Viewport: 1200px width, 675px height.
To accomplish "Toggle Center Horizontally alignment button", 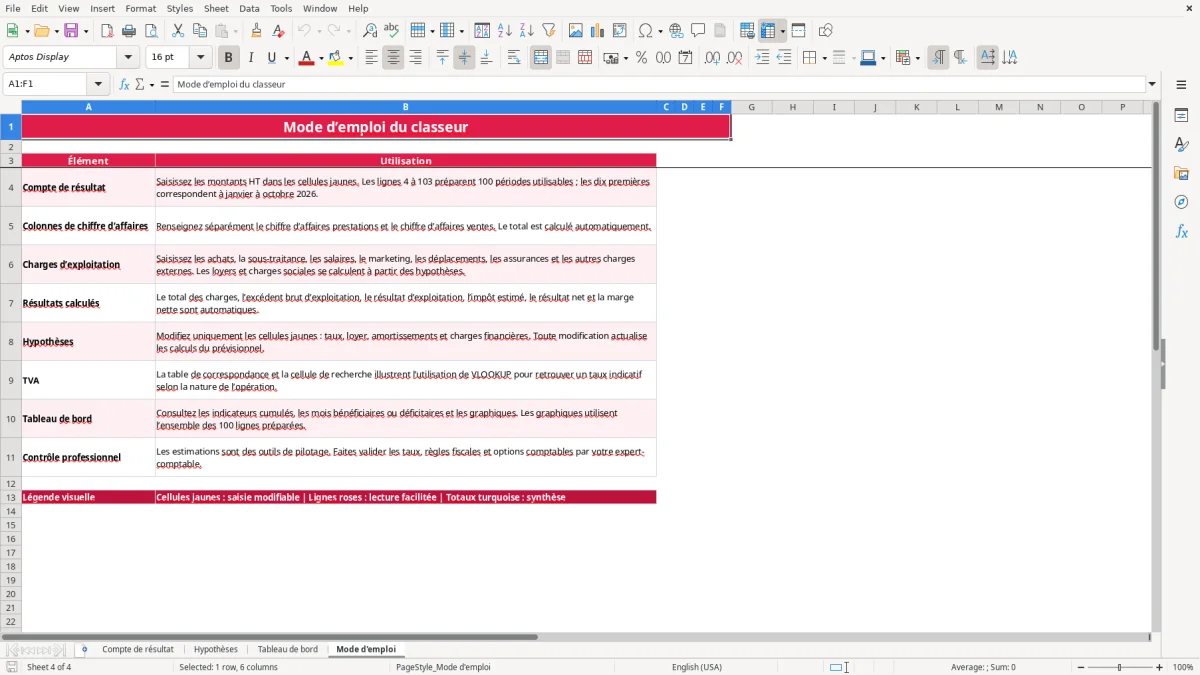I will [393, 58].
